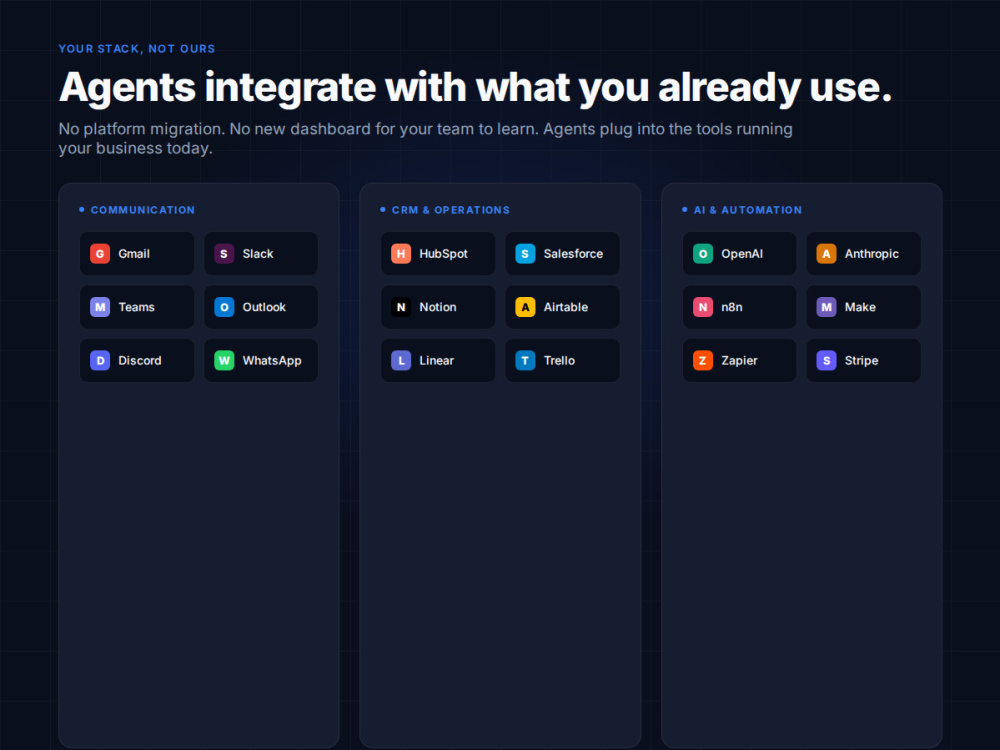Click the black Notion N icon
Screen dimensions: 1000x750
[x=401, y=307]
